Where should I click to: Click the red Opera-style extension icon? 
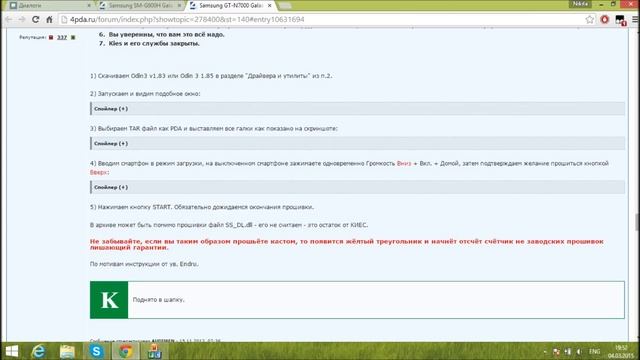(x=605, y=19)
